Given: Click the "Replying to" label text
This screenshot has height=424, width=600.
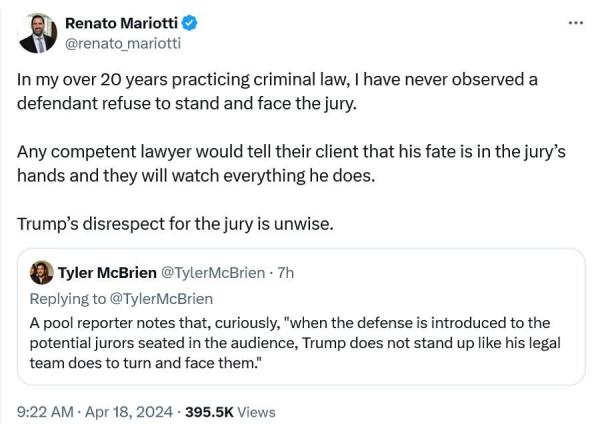Looking at the screenshot, I should (x=69, y=298).
